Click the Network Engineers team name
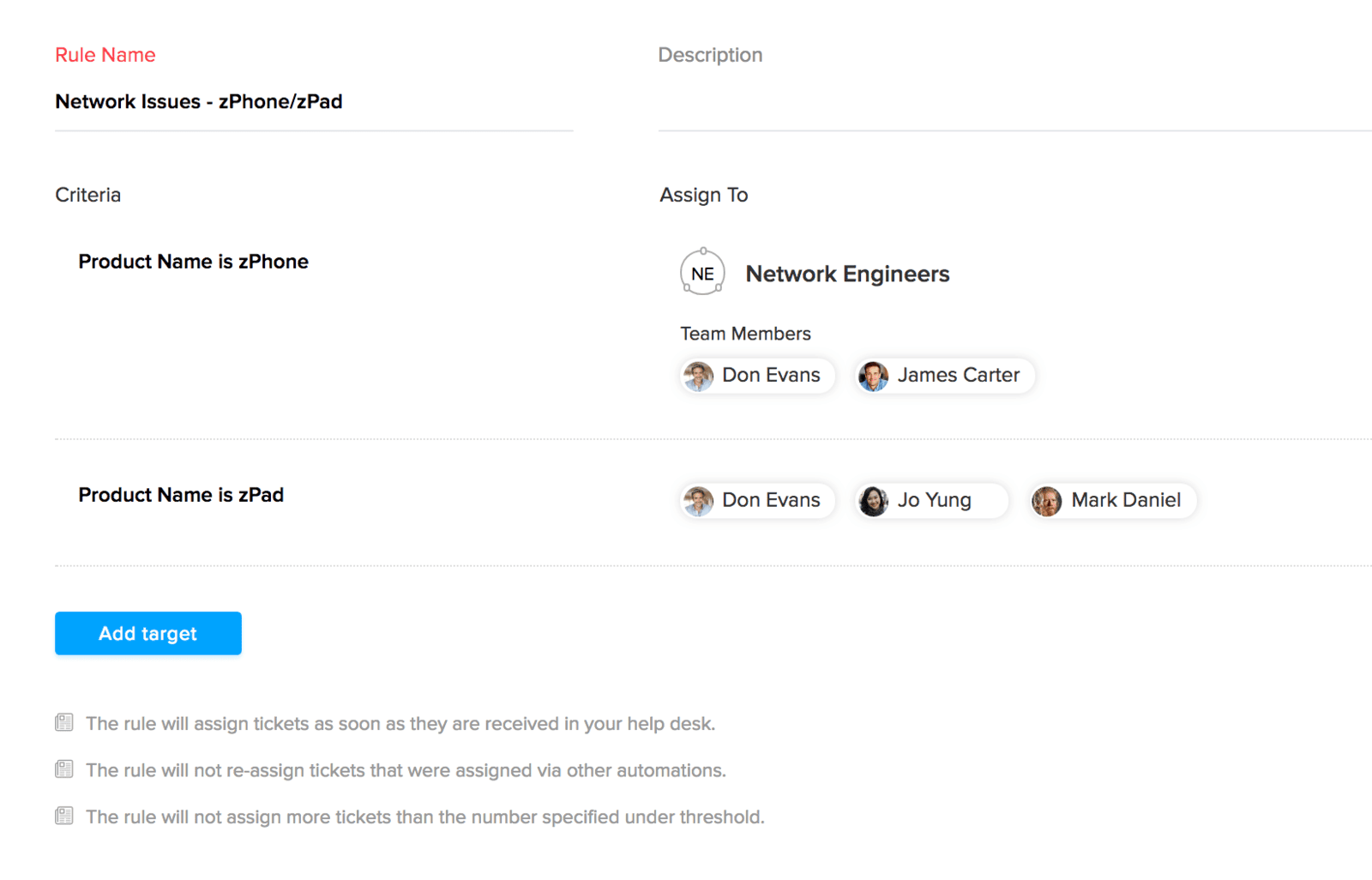Viewport: 1372px width, 880px height. (847, 274)
